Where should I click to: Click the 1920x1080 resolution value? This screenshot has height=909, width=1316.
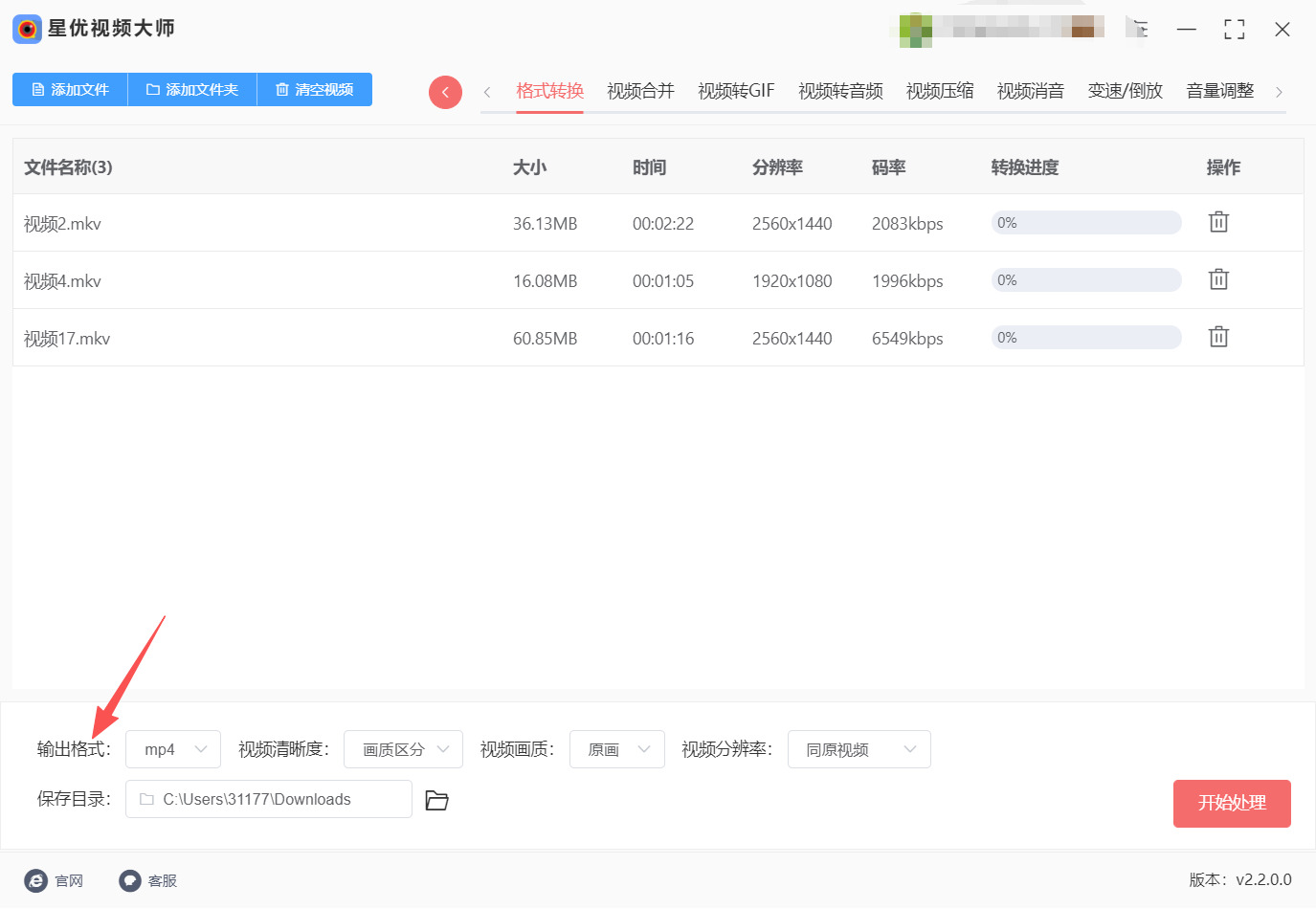pyautogui.click(x=792, y=281)
